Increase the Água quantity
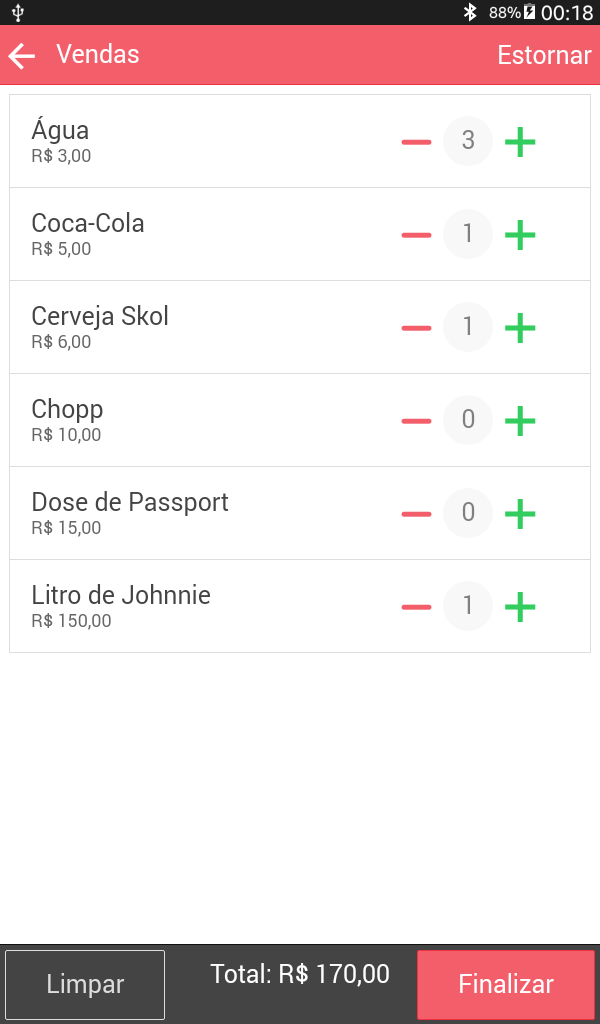The height and width of the screenshot is (1024, 600). 519,142
